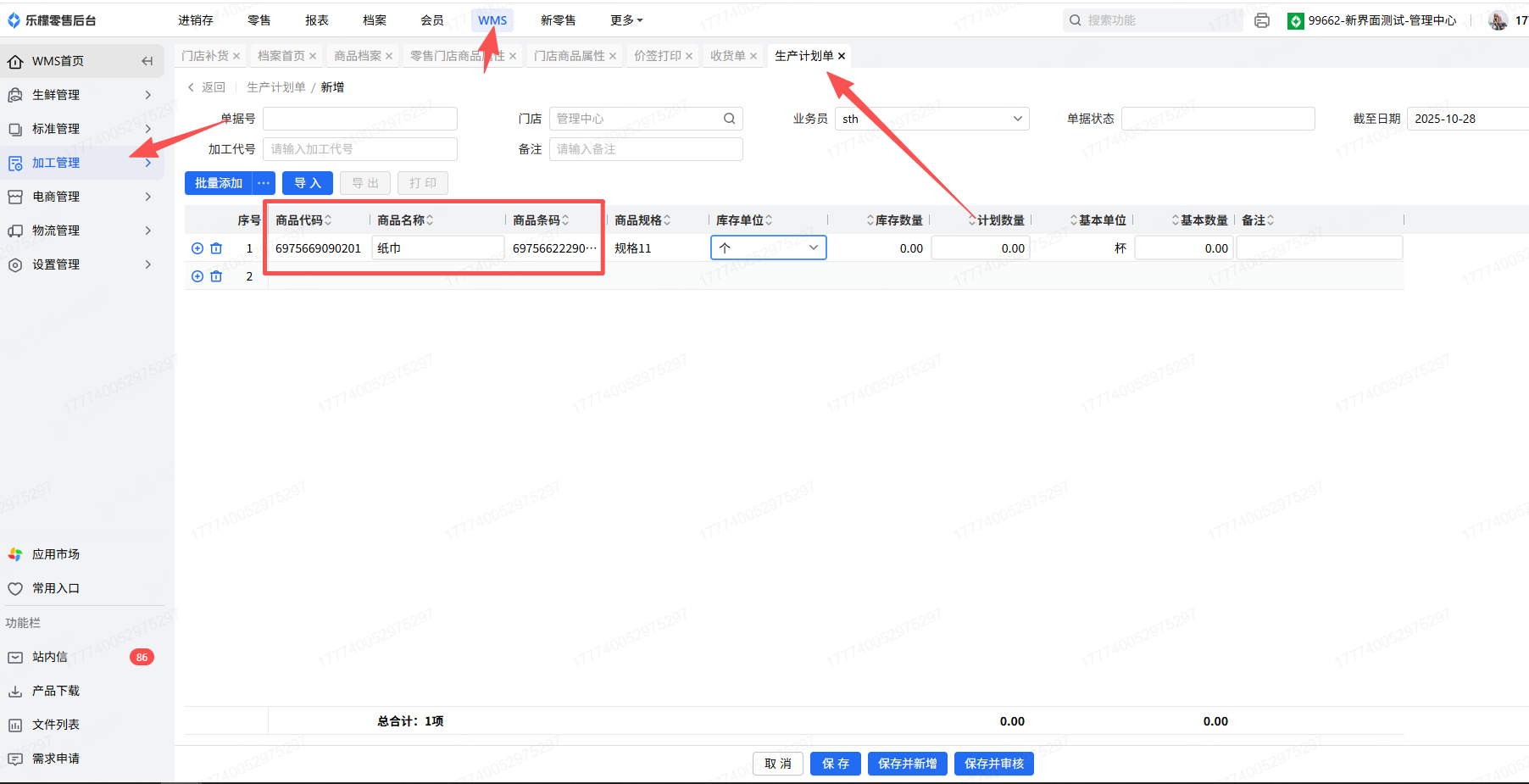Open the 库存单位 dropdown in row 1
Viewport: 1529px width, 784px height.
click(x=769, y=247)
